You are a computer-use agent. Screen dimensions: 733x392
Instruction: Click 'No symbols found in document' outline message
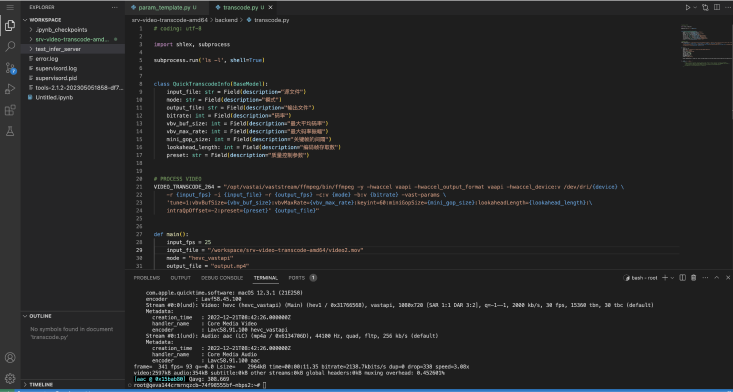[72, 333]
